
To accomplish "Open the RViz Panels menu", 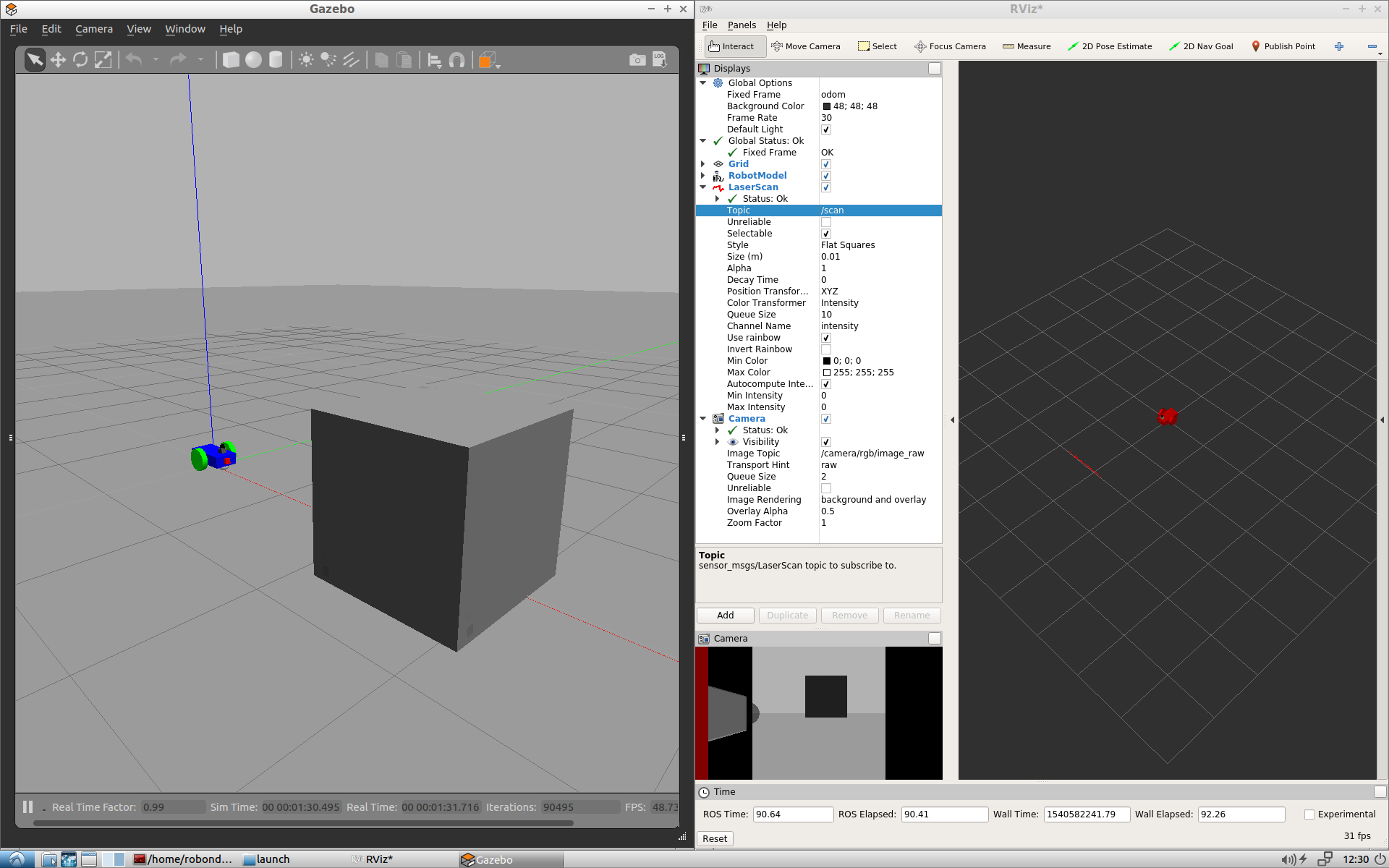I will click(x=742, y=25).
